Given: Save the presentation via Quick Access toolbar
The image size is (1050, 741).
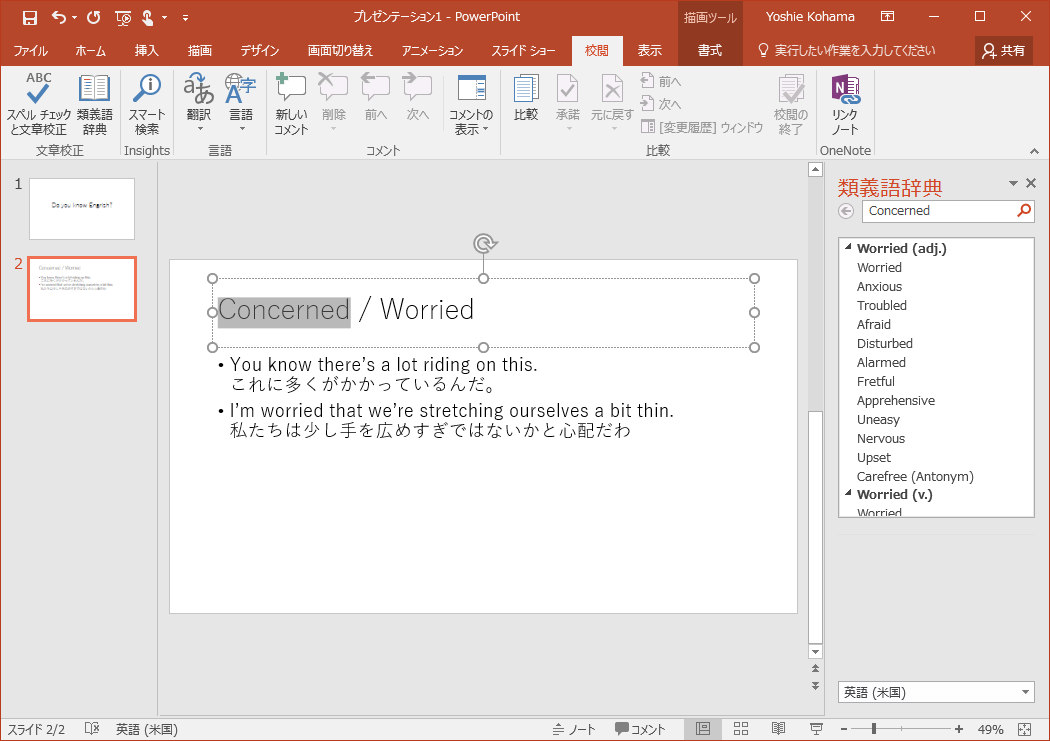Looking at the screenshot, I should tap(29, 17).
